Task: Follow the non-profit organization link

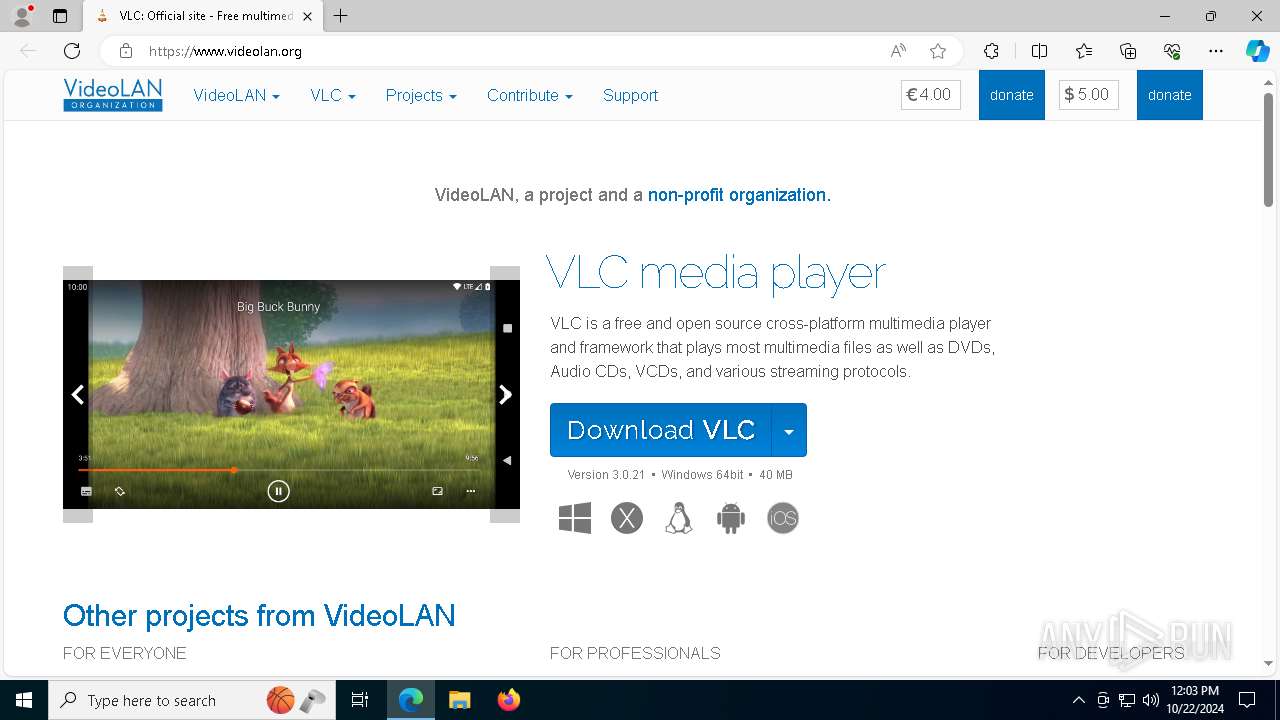Action: [739, 195]
